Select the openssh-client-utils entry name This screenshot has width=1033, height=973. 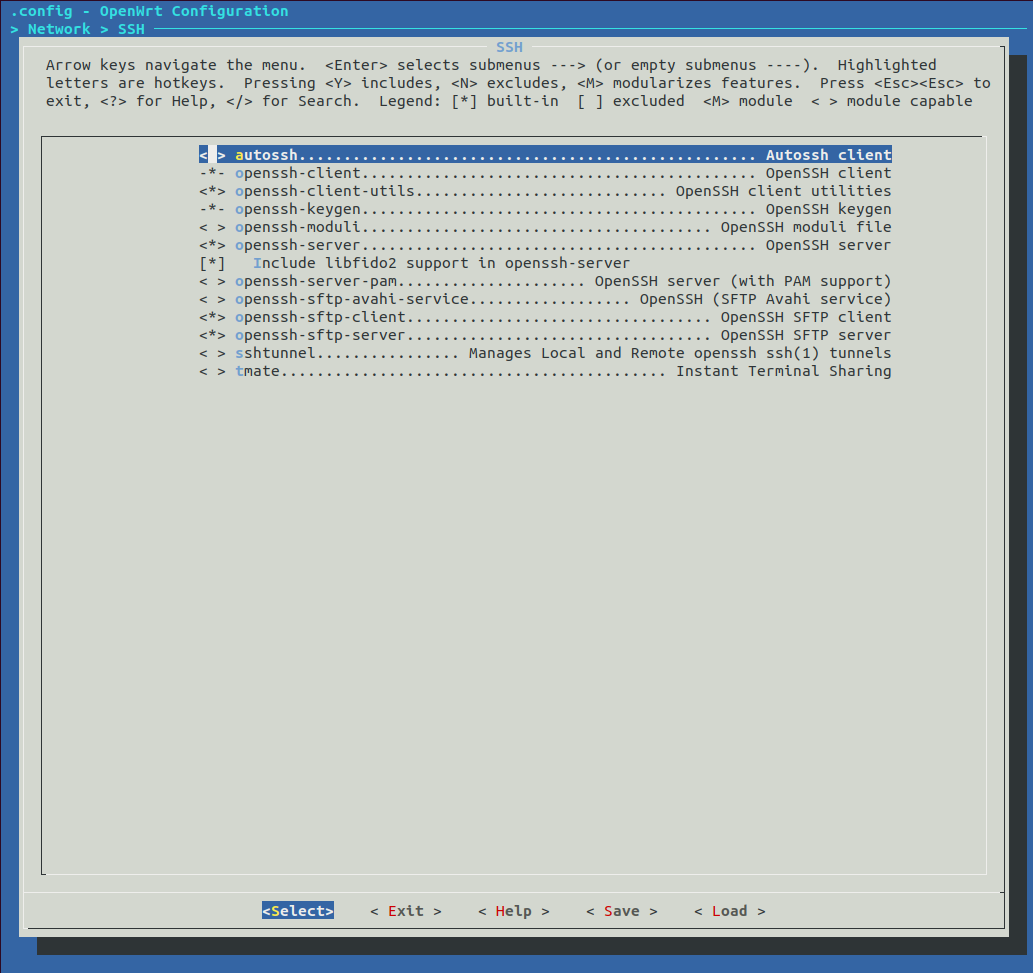click(x=325, y=191)
